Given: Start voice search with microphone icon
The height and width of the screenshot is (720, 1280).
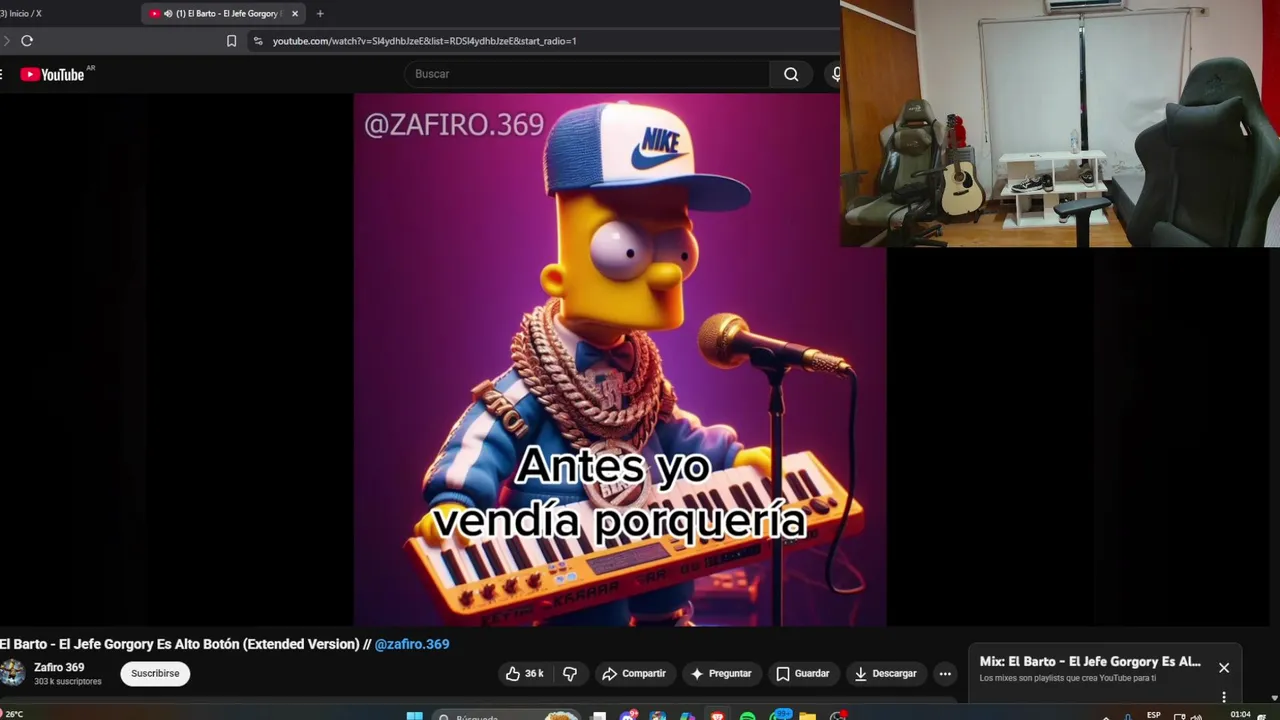Looking at the screenshot, I should point(836,74).
